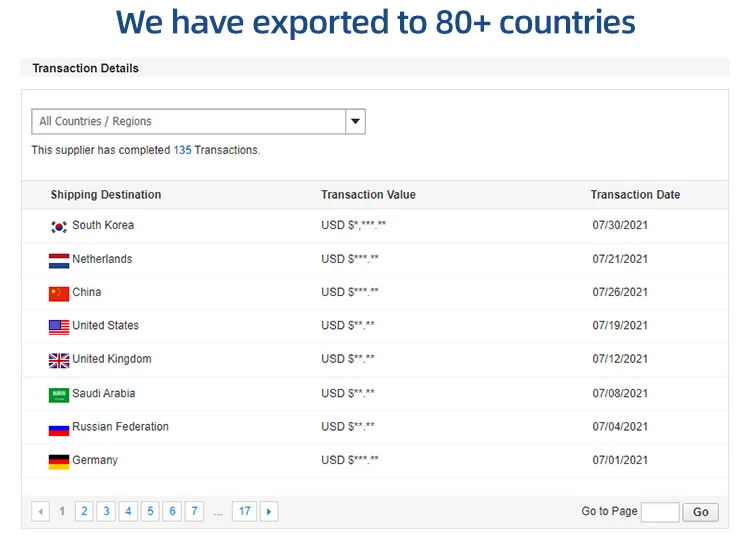Click the Germany flag icon
The width and height of the screenshot is (750, 537).
pyautogui.click(x=59, y=461)
